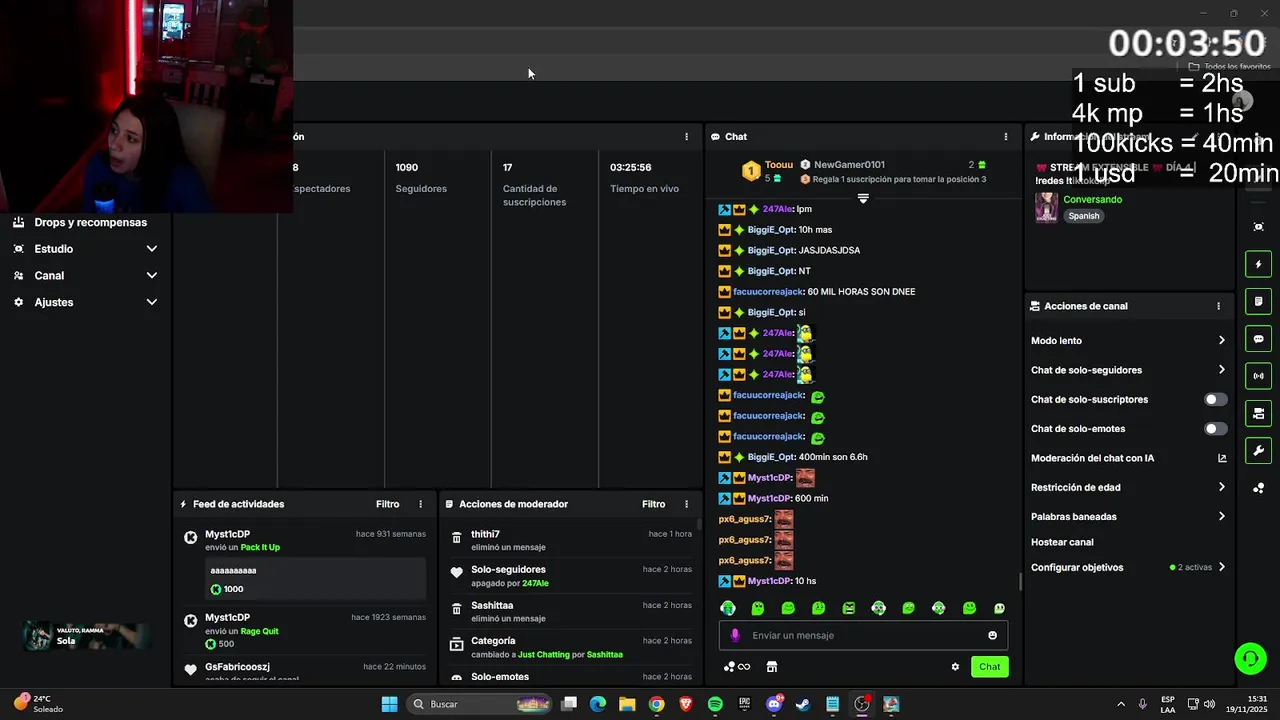1280x720 pixels.
Task: Open Chat de solo-seguidores options arrow
Action: 1221,370
